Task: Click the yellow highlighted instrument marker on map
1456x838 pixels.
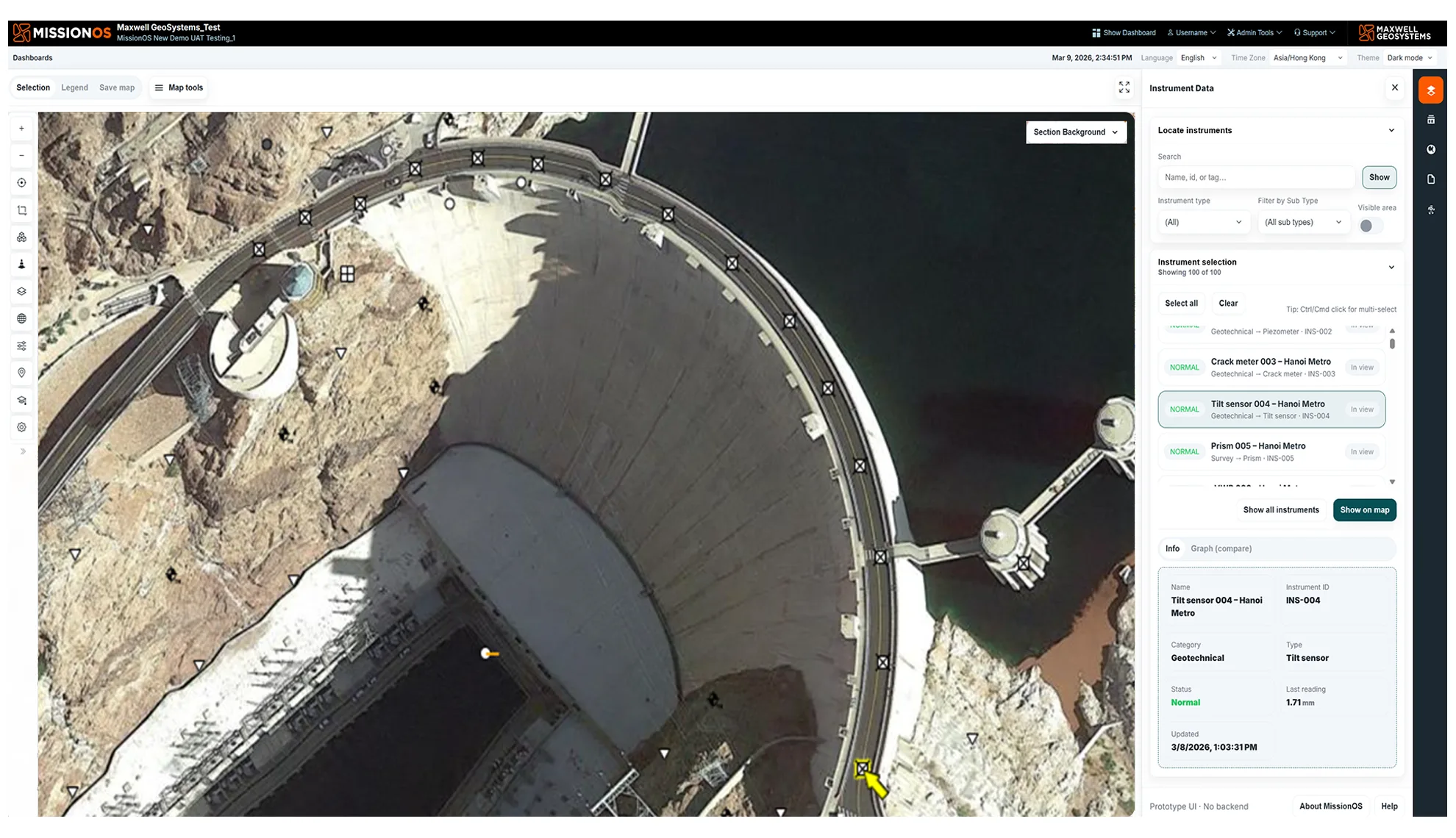Action: pos(862,769)
